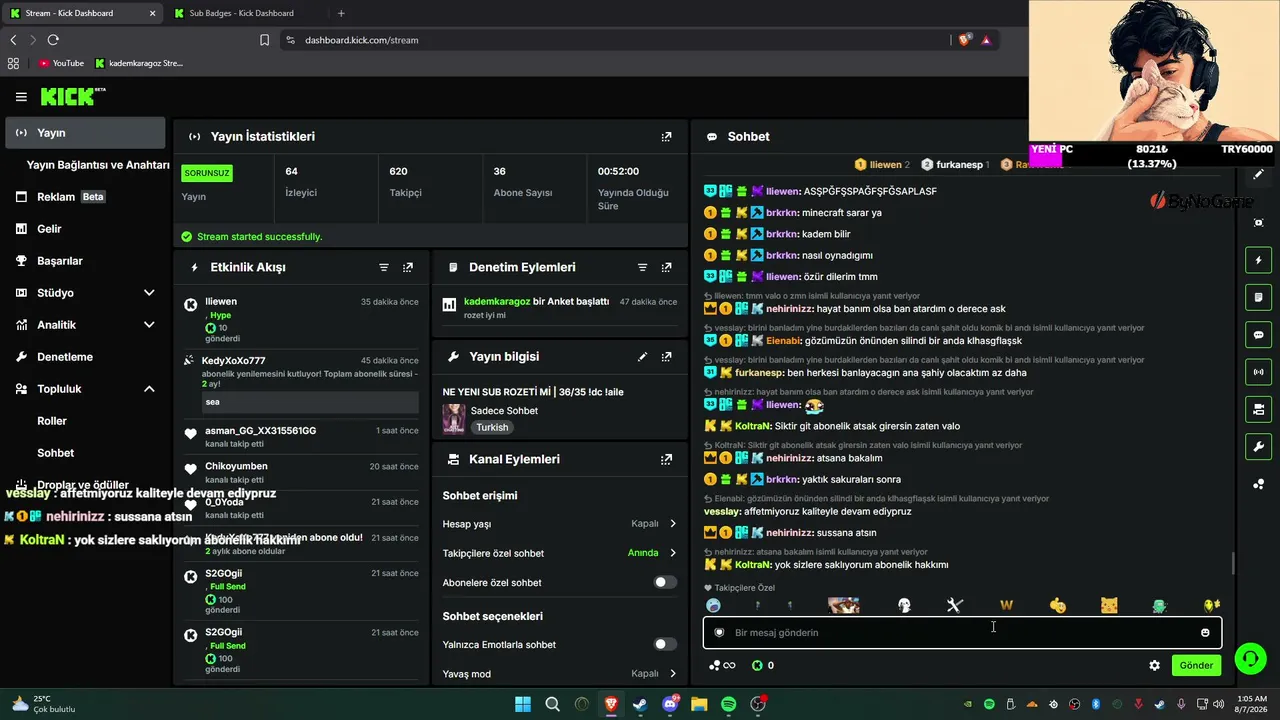
Task: Click the green headset support button
Action: coord(1250,659)
